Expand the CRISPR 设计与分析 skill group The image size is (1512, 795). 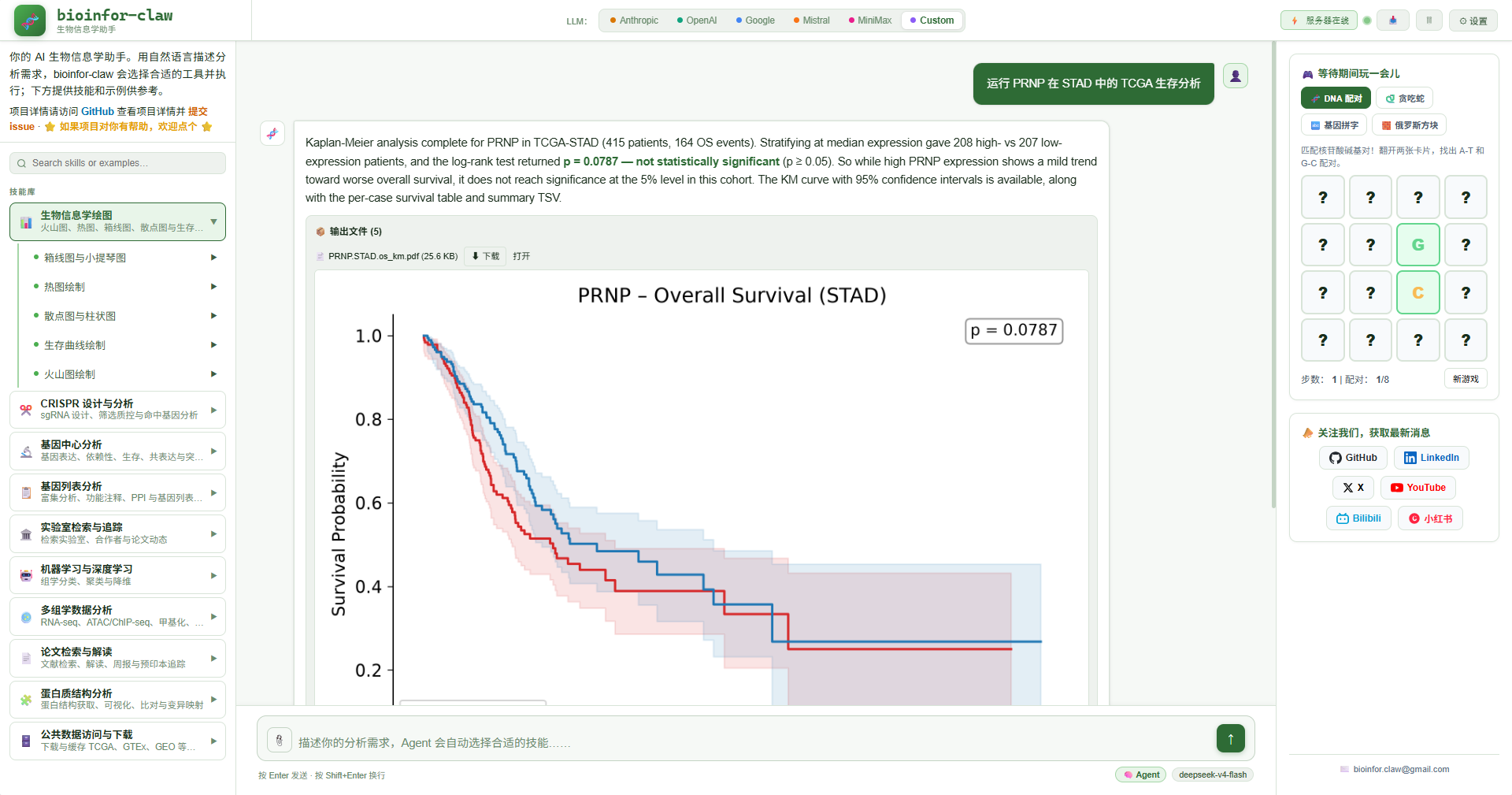coord(117,410)
